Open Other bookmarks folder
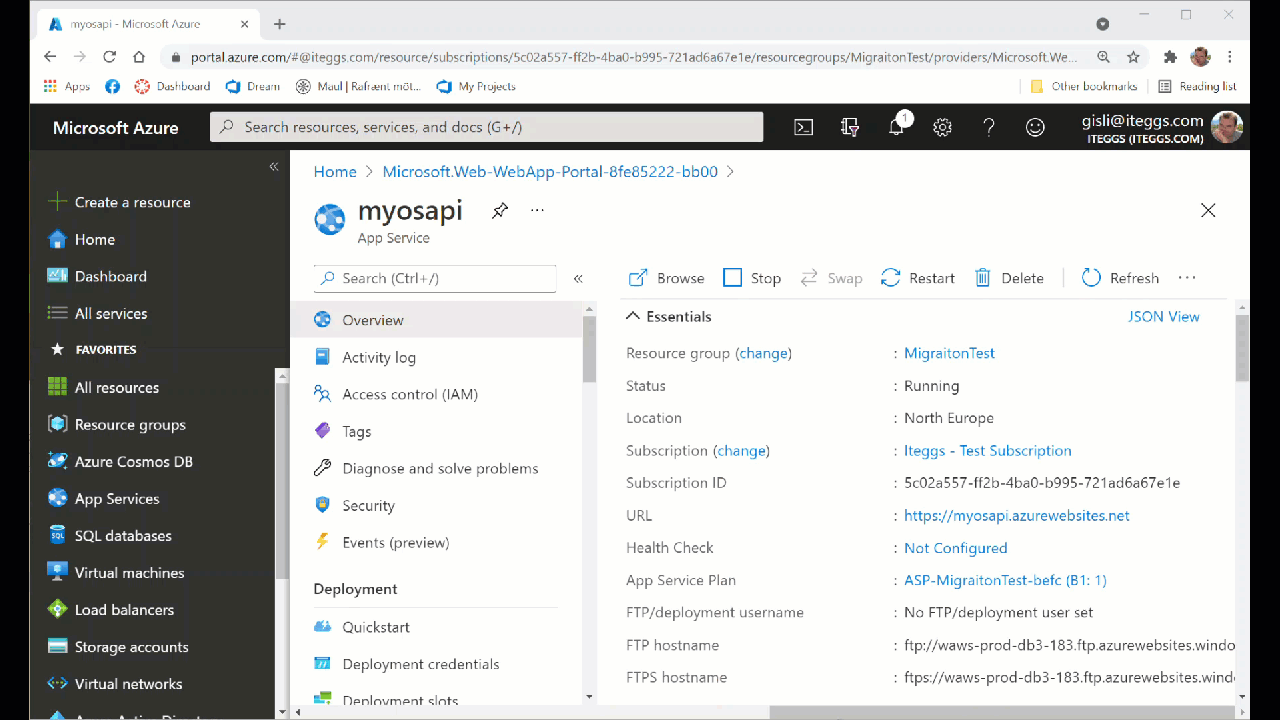The image size is (1280, 720). [1084, 86]
